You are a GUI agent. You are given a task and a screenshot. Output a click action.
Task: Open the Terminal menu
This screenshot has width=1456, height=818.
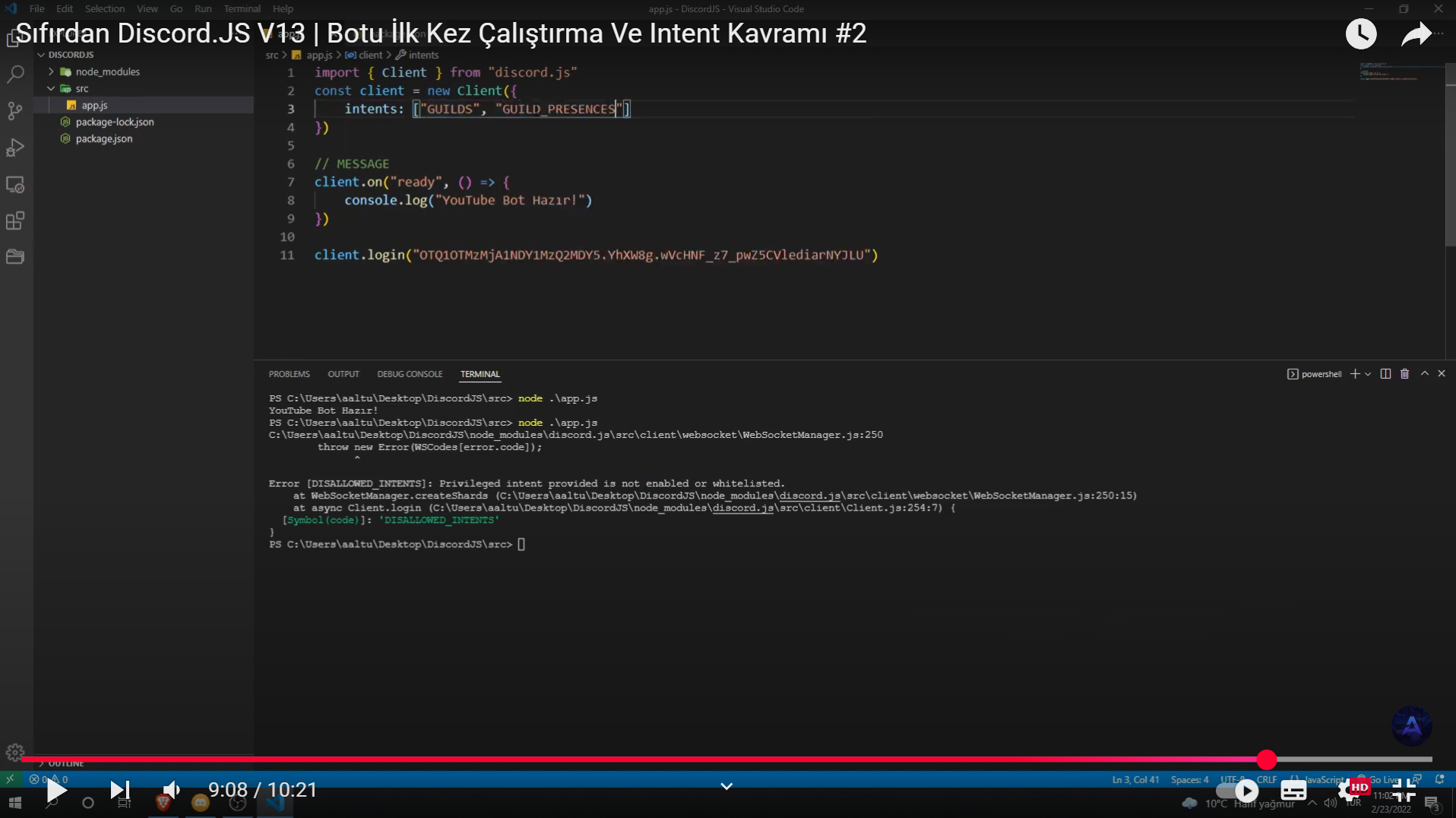pos(242,8)
